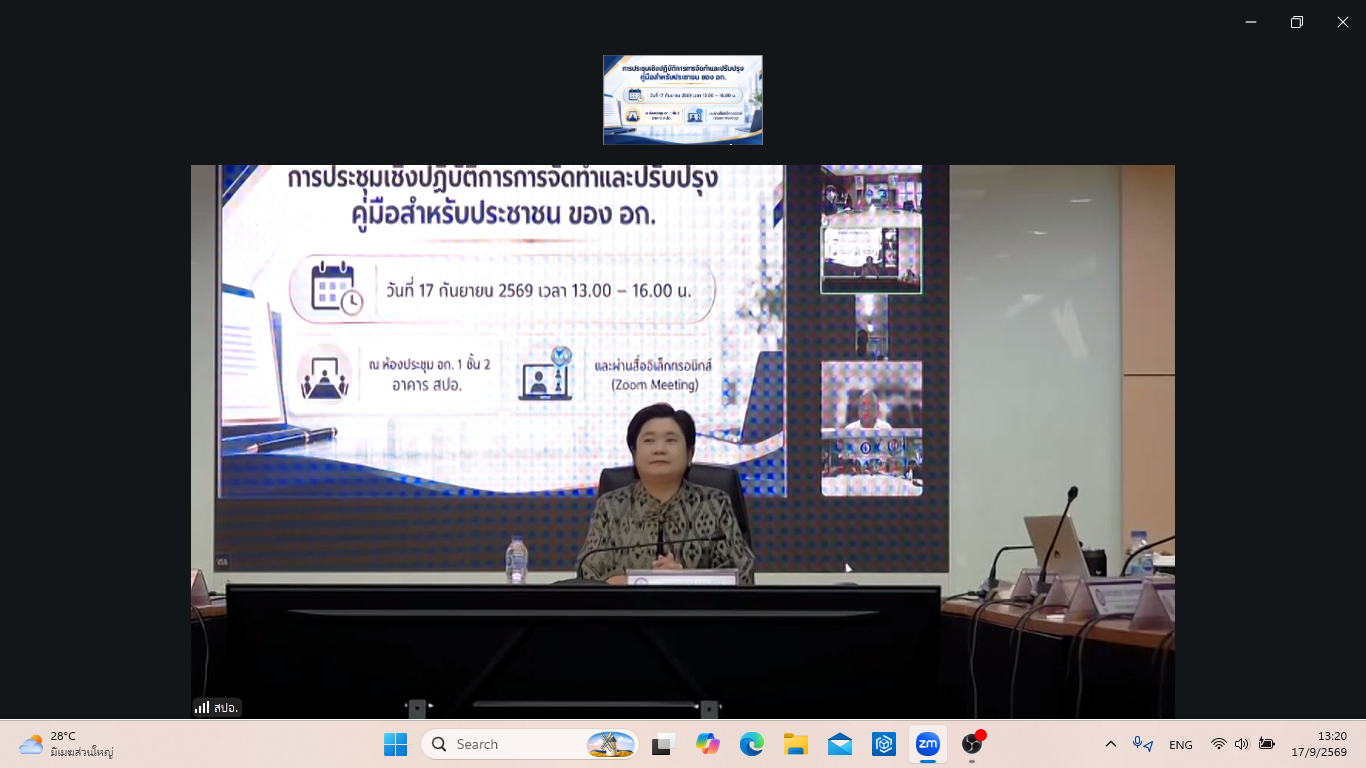Screen dimensions: 1366x768
Task: Open the speaker volume tray icon
Action: [1242, 744]
